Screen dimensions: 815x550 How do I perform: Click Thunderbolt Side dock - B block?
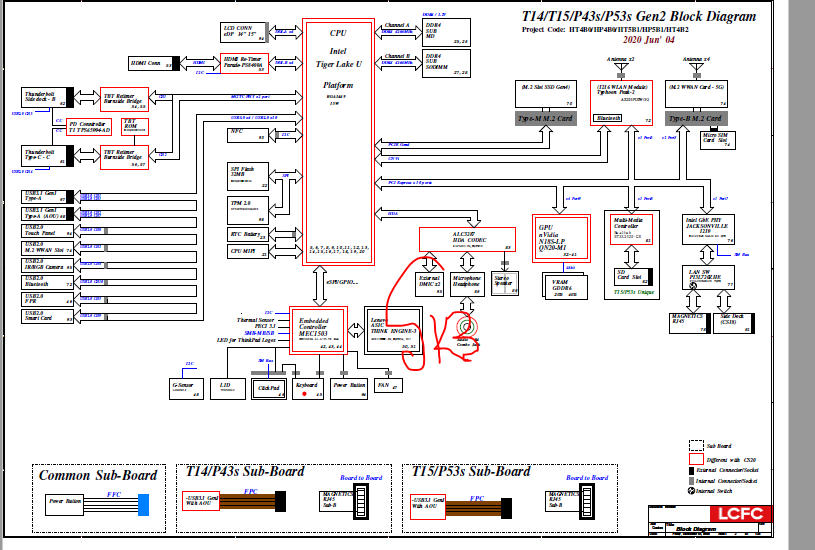tap(47, 98)
